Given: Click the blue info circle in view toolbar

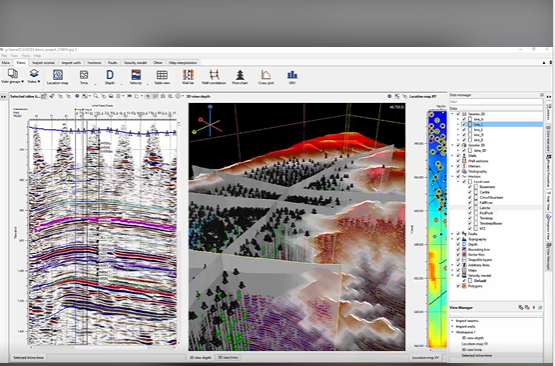Looking at the screenshot, I should tap(77, 96).
